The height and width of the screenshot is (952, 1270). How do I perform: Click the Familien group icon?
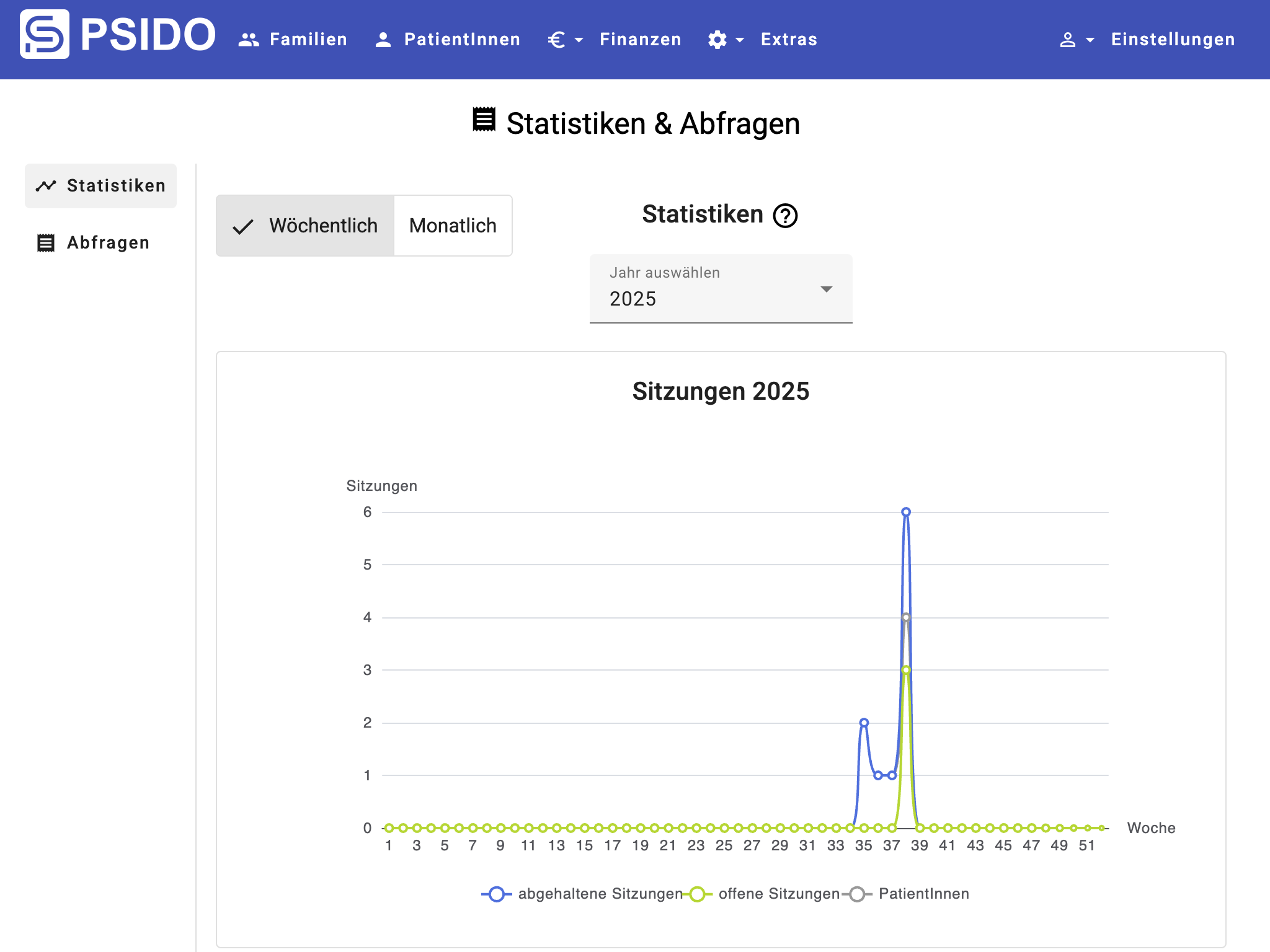(249, 40)
